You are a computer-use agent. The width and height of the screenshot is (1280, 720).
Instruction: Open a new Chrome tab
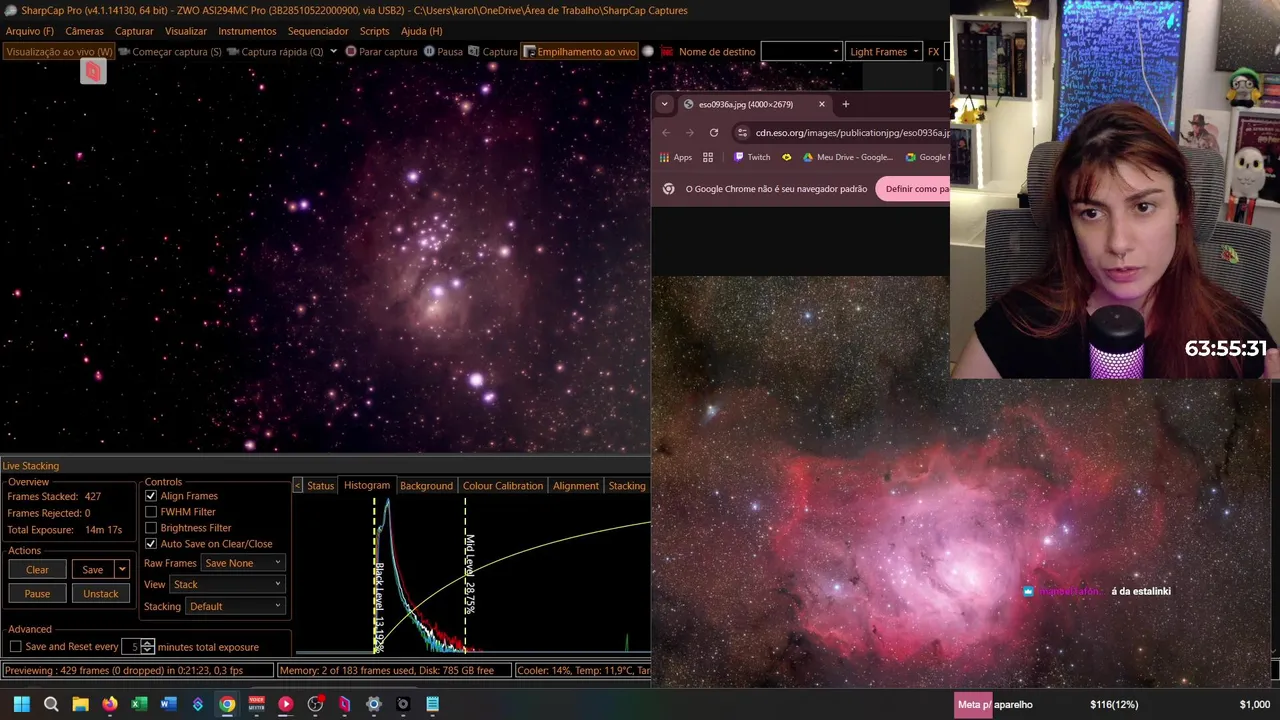click(845, 104)
